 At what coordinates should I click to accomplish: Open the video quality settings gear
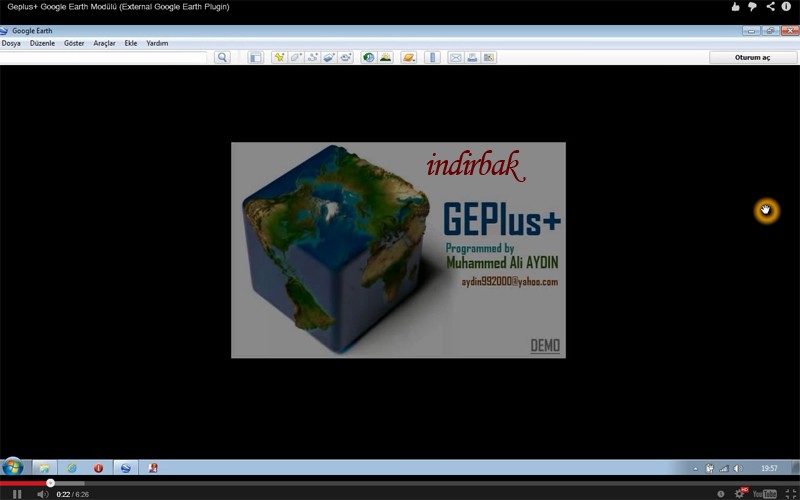click(x=739, y=493)
